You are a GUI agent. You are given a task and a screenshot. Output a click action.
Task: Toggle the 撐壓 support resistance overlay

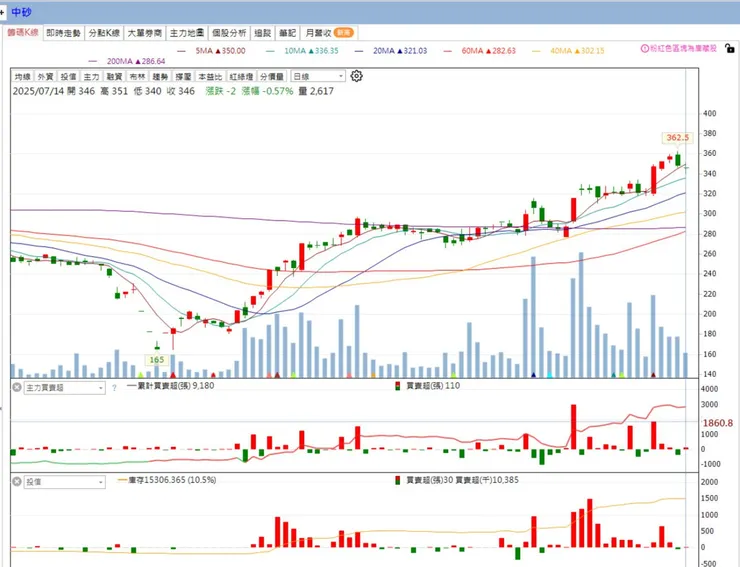(x=183, y=76)
